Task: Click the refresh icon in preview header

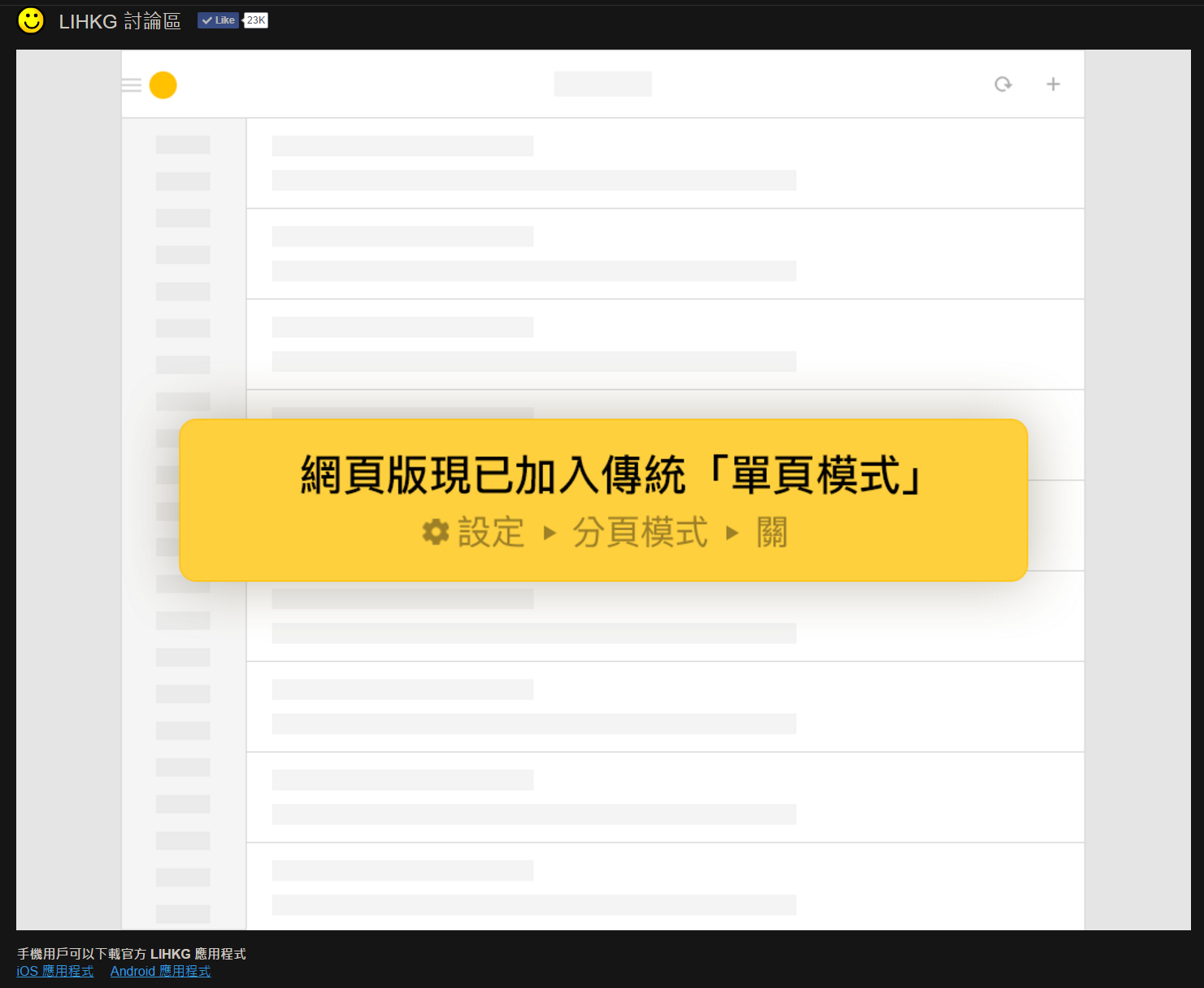Action: click(1003, 84)
